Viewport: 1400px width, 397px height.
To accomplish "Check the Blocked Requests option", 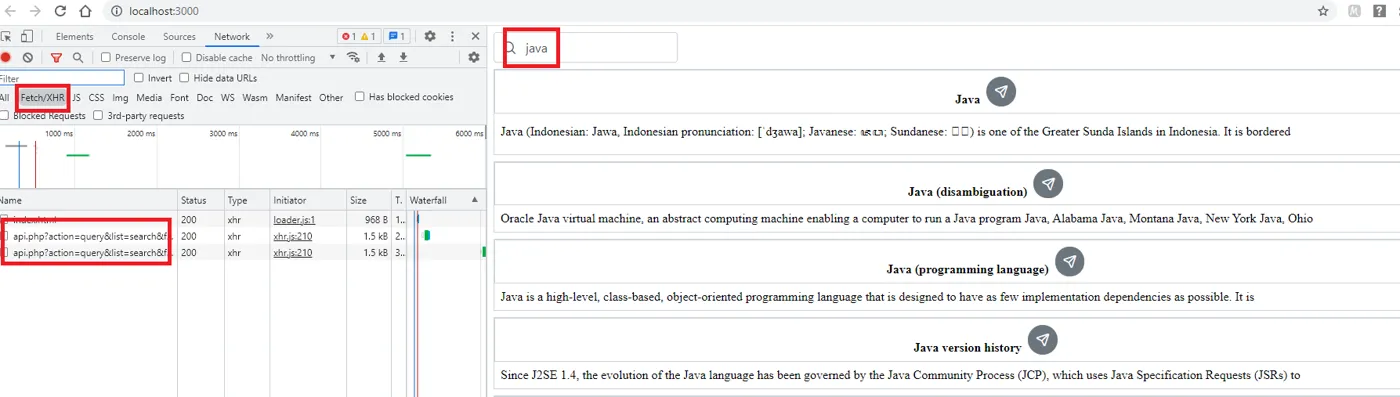I will (x=4, y=116).
